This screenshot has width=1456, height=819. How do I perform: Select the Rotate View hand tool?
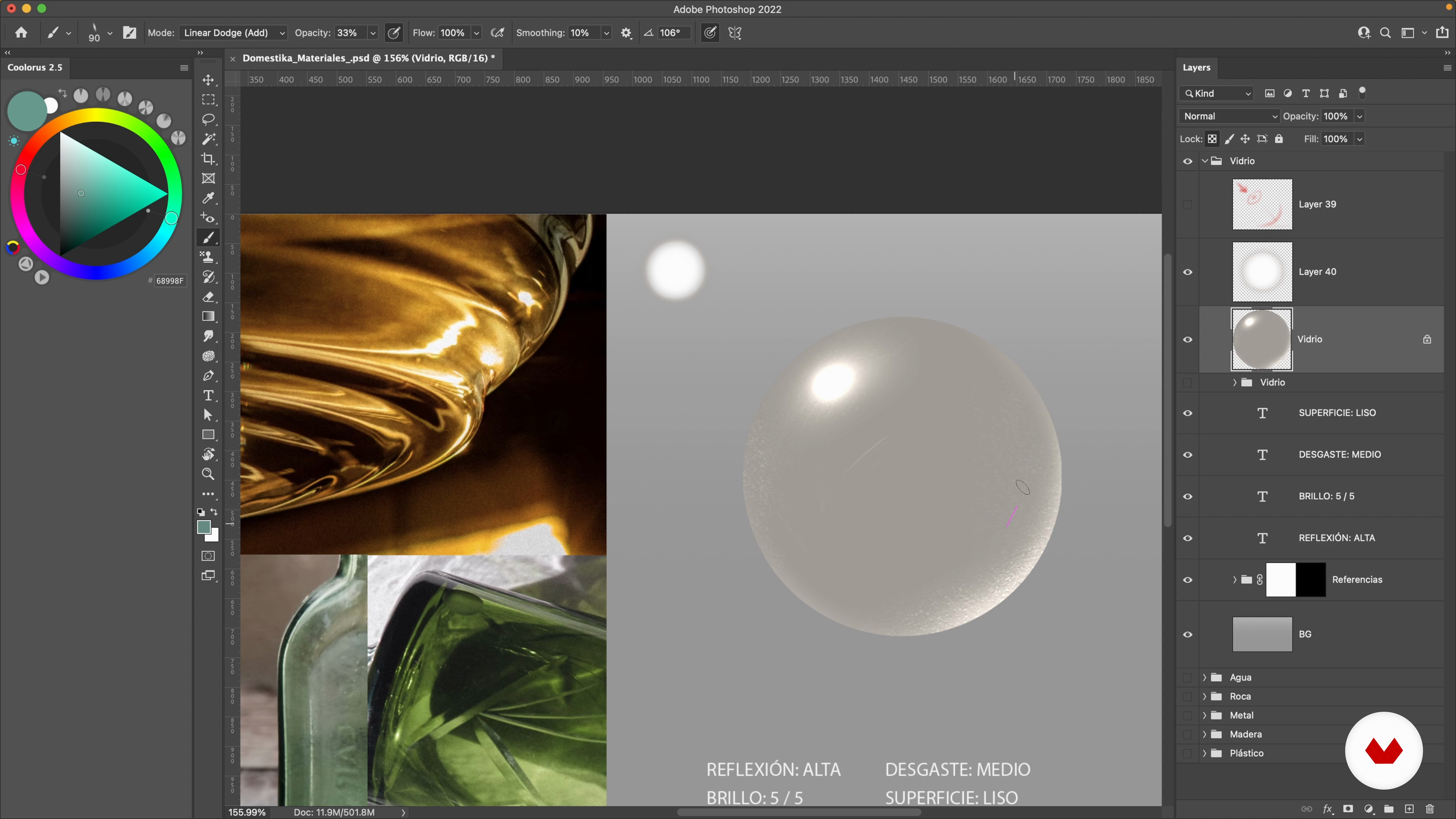pyautogui.click(x=209, y=455)
